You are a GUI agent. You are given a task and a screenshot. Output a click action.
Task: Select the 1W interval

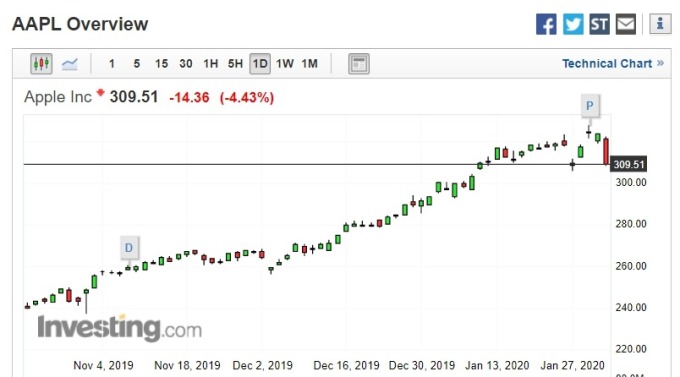tap(285, 64)
